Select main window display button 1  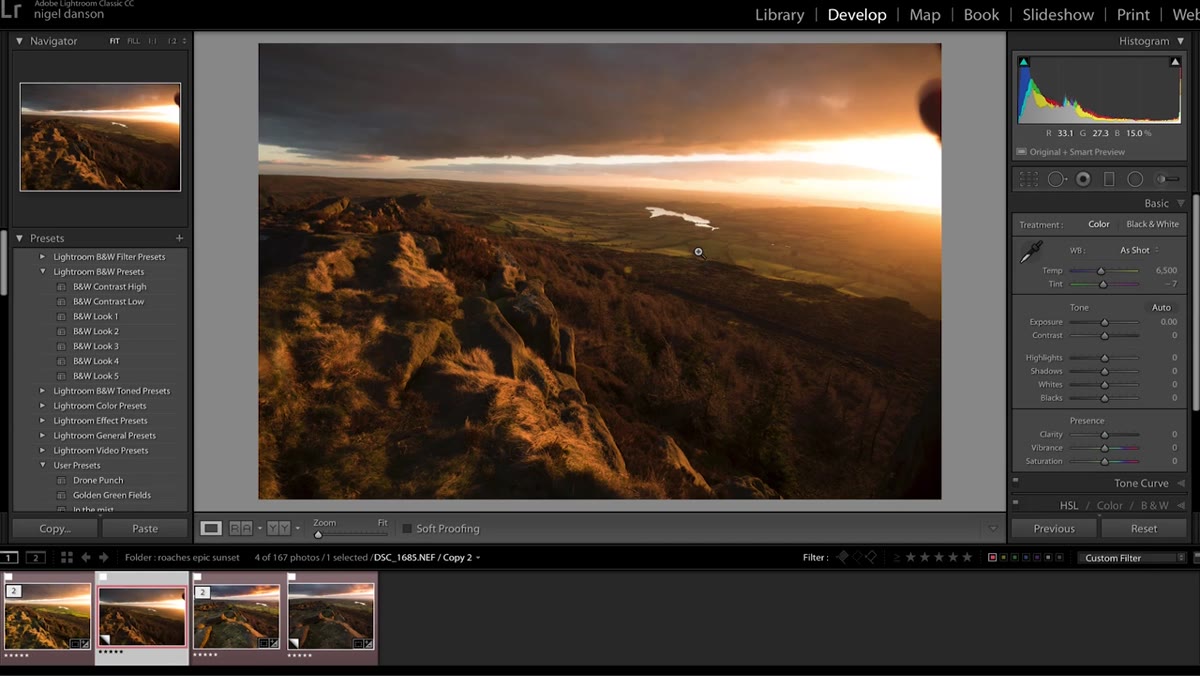click(9, 557)
